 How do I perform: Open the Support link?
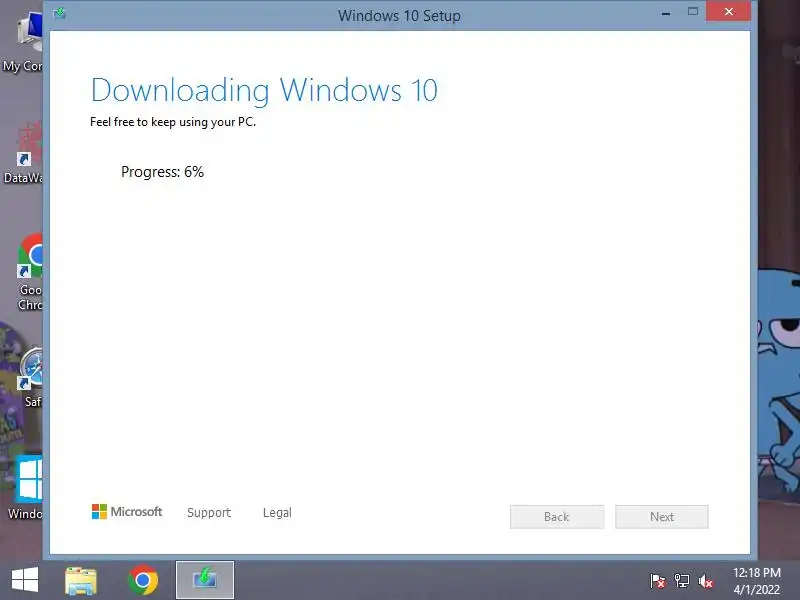point(209,513)
